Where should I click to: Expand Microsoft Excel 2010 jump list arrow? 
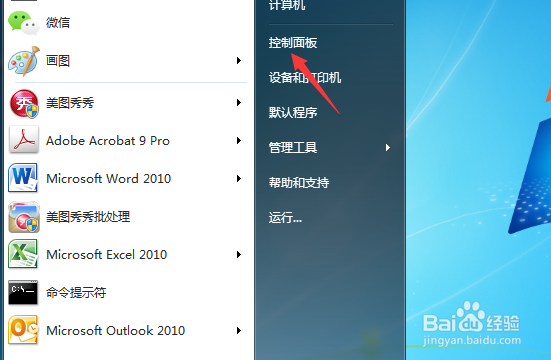[x=239, y=255]
